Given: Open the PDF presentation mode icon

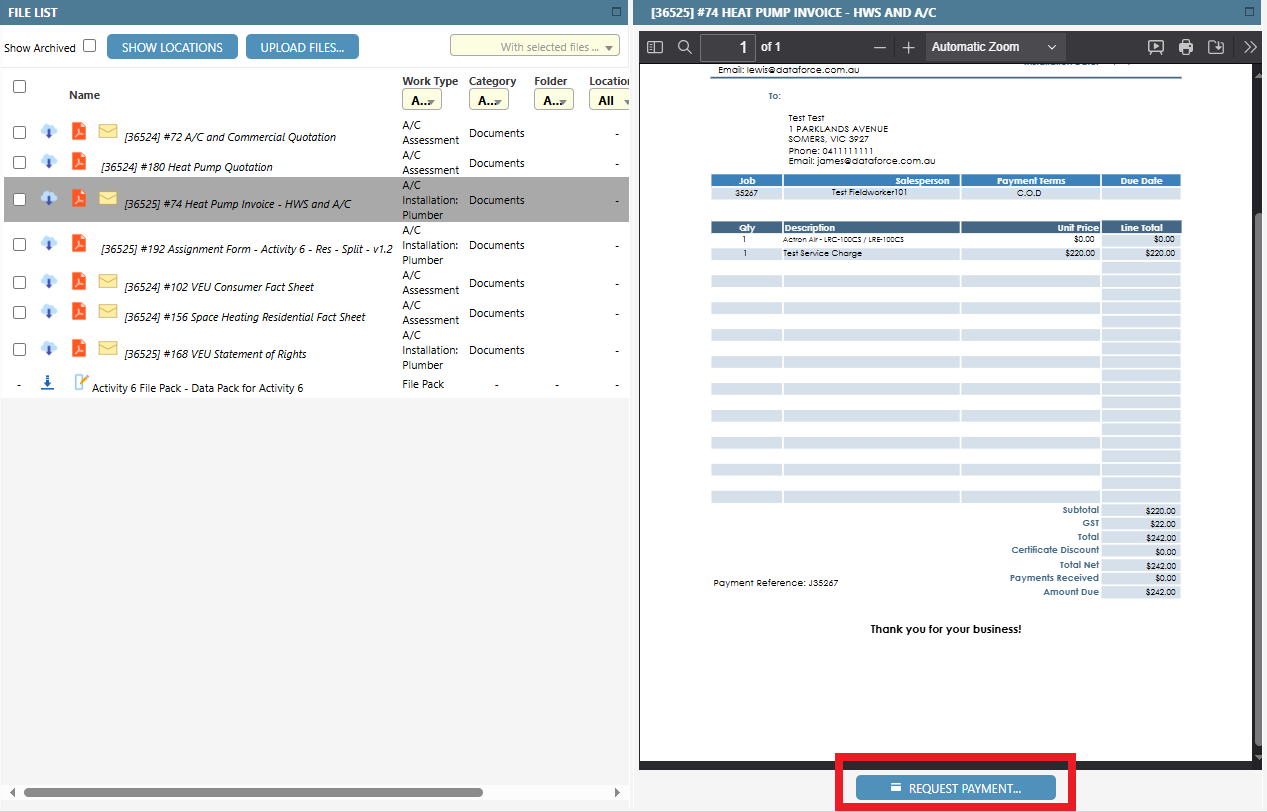Looking at the screenshot, I should click(x=1156, y=46).
